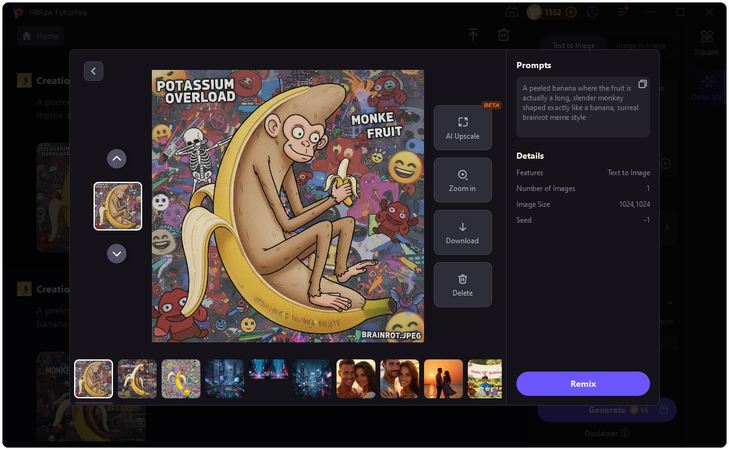
Task: Open the user account icon
Action: click(592, 13)
